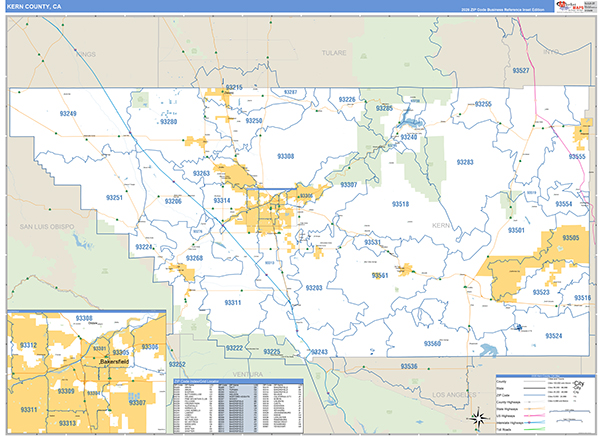Click ZIP code label 93524

coord(554,336)
